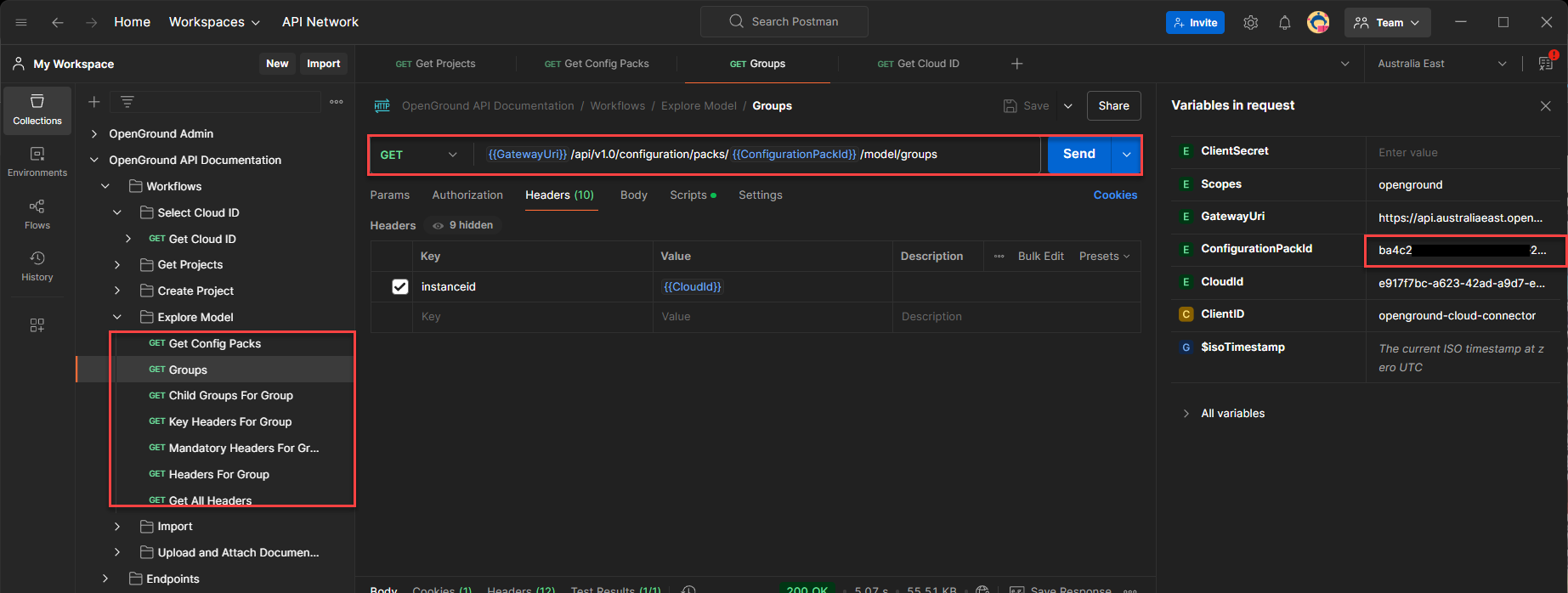Click the New button
The image size is (1568, 593).
tap(277, 64)
